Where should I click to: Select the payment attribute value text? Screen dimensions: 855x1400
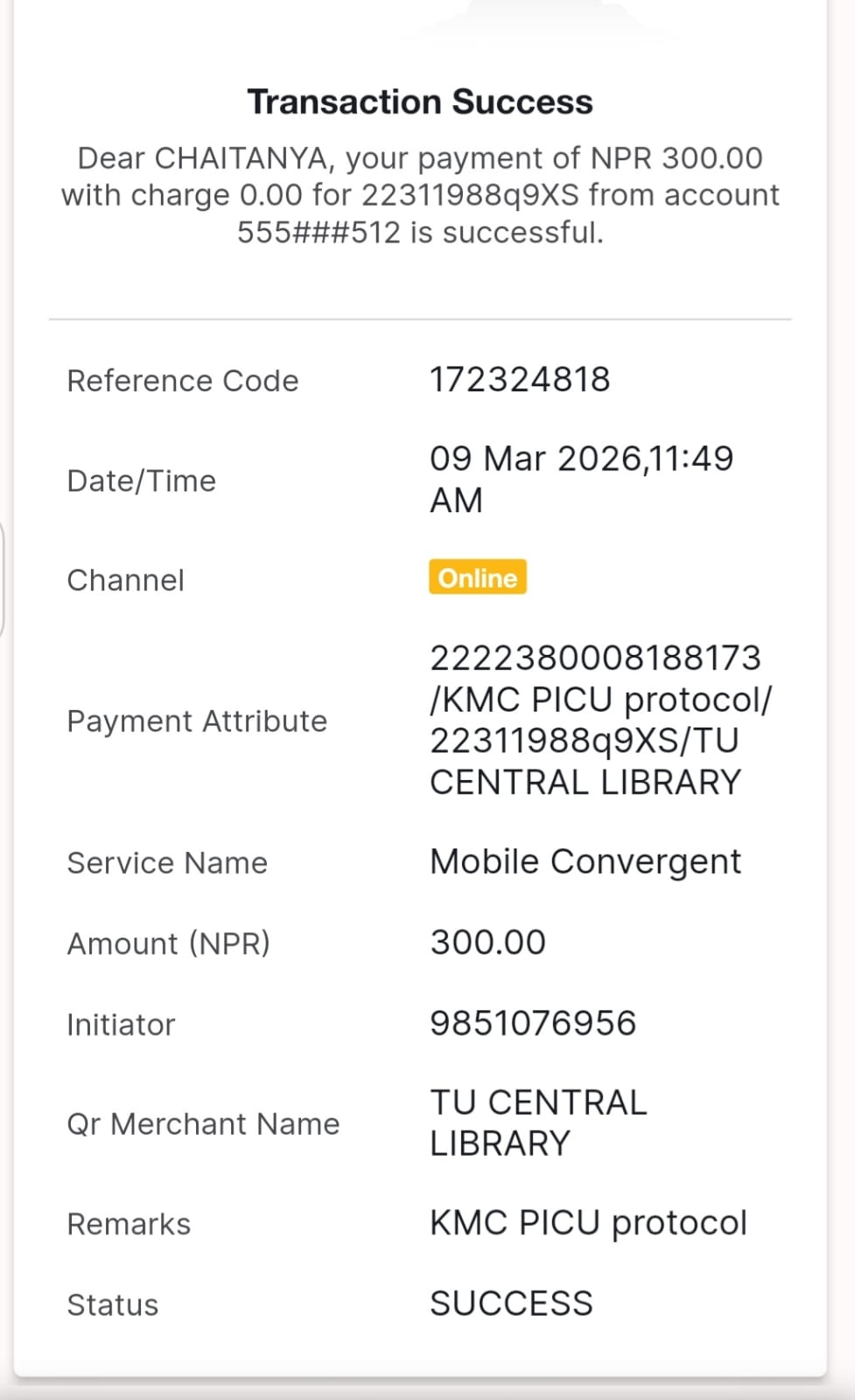(599, 720)
